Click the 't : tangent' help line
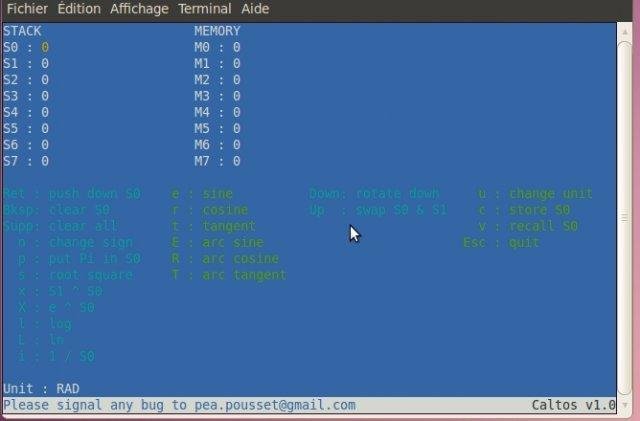Image resolution: width=640 pixels, height=421 pixels. point(214,226)
